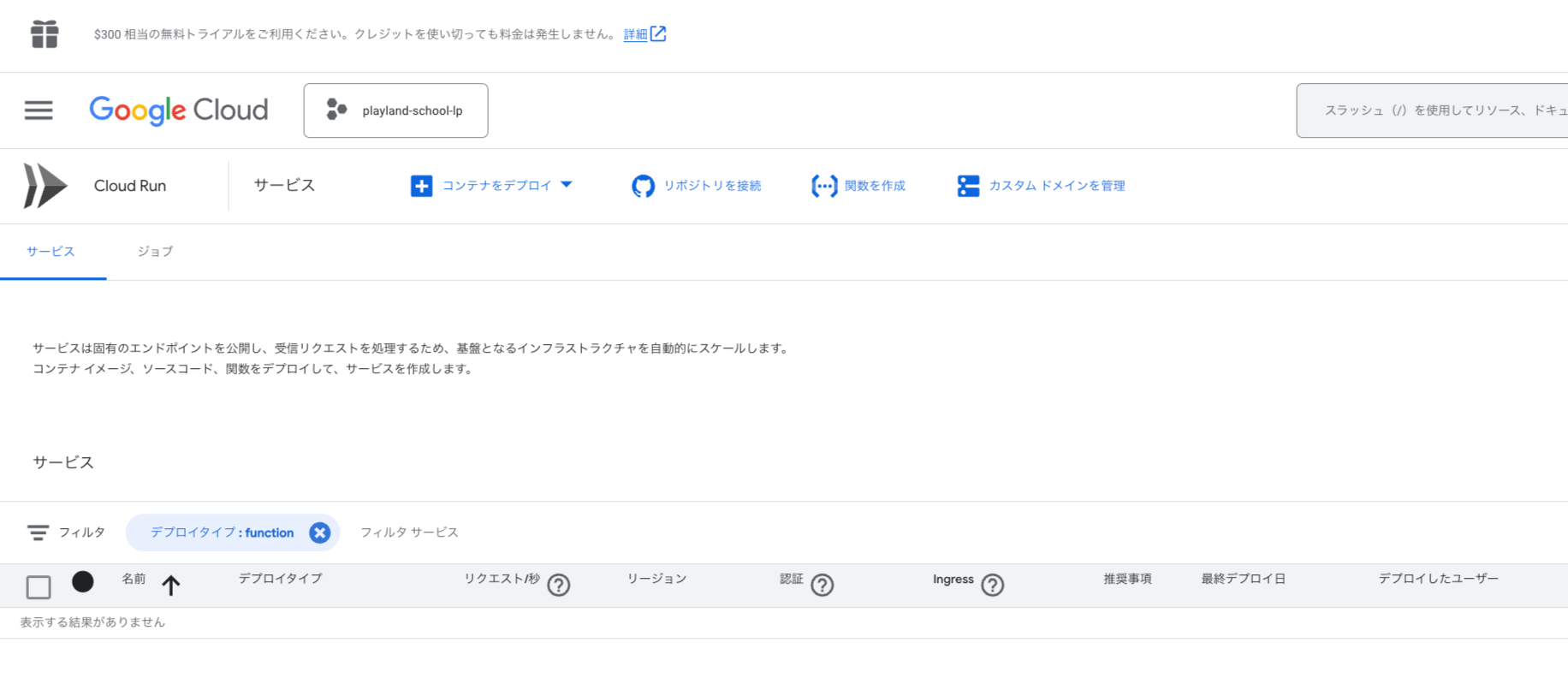Click the resource search field
The image size is (1568, 696).
1432,110
